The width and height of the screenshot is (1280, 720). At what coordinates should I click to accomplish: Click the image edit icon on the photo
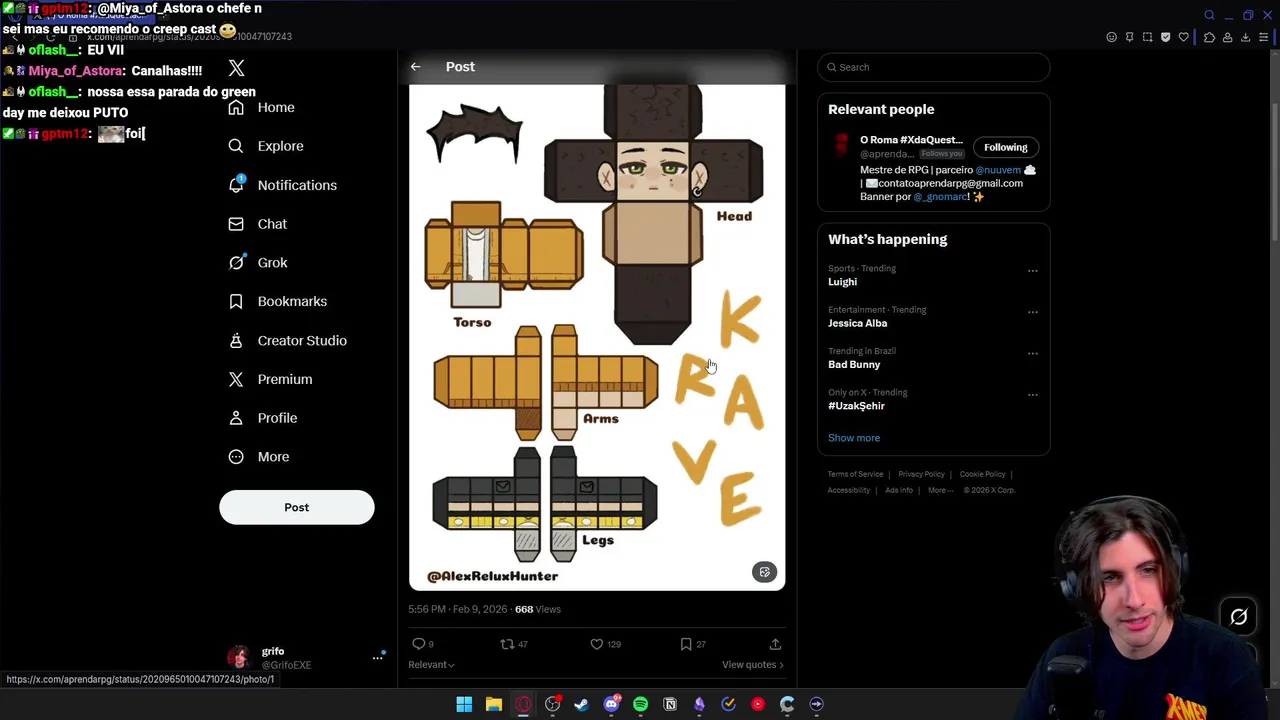point(764,572)
